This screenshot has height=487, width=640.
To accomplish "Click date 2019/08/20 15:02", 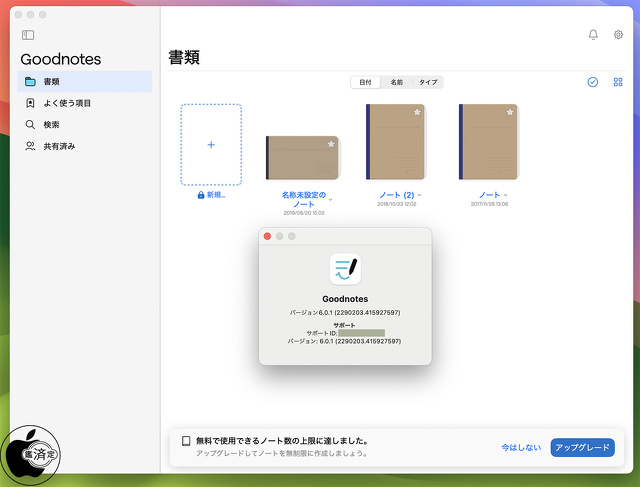I will [304, 213].
